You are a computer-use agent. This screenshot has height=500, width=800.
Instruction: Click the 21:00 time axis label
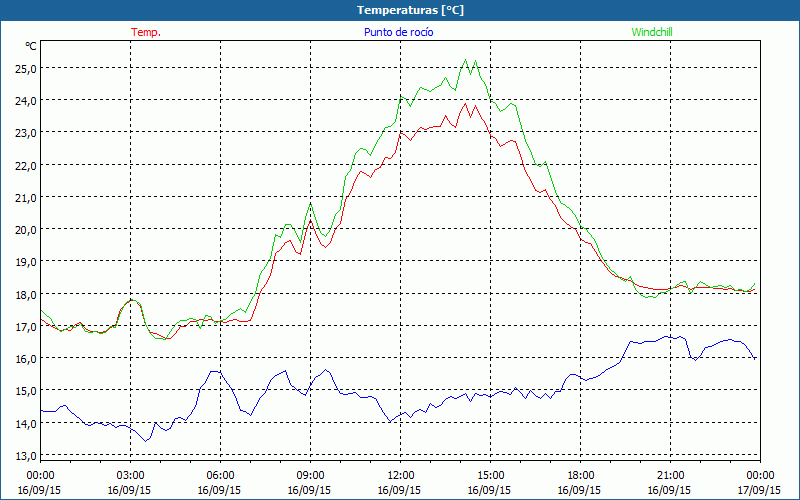670,476
